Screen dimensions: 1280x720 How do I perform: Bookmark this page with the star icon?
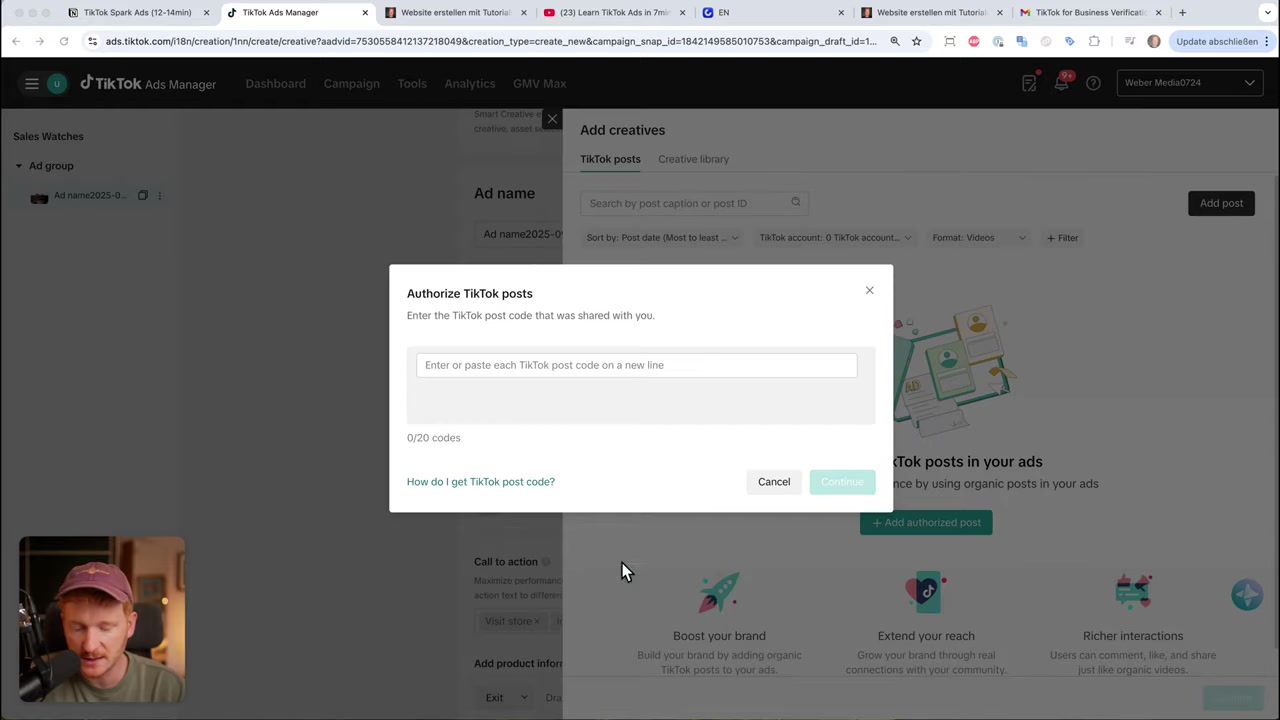click(x=916, y=41)
